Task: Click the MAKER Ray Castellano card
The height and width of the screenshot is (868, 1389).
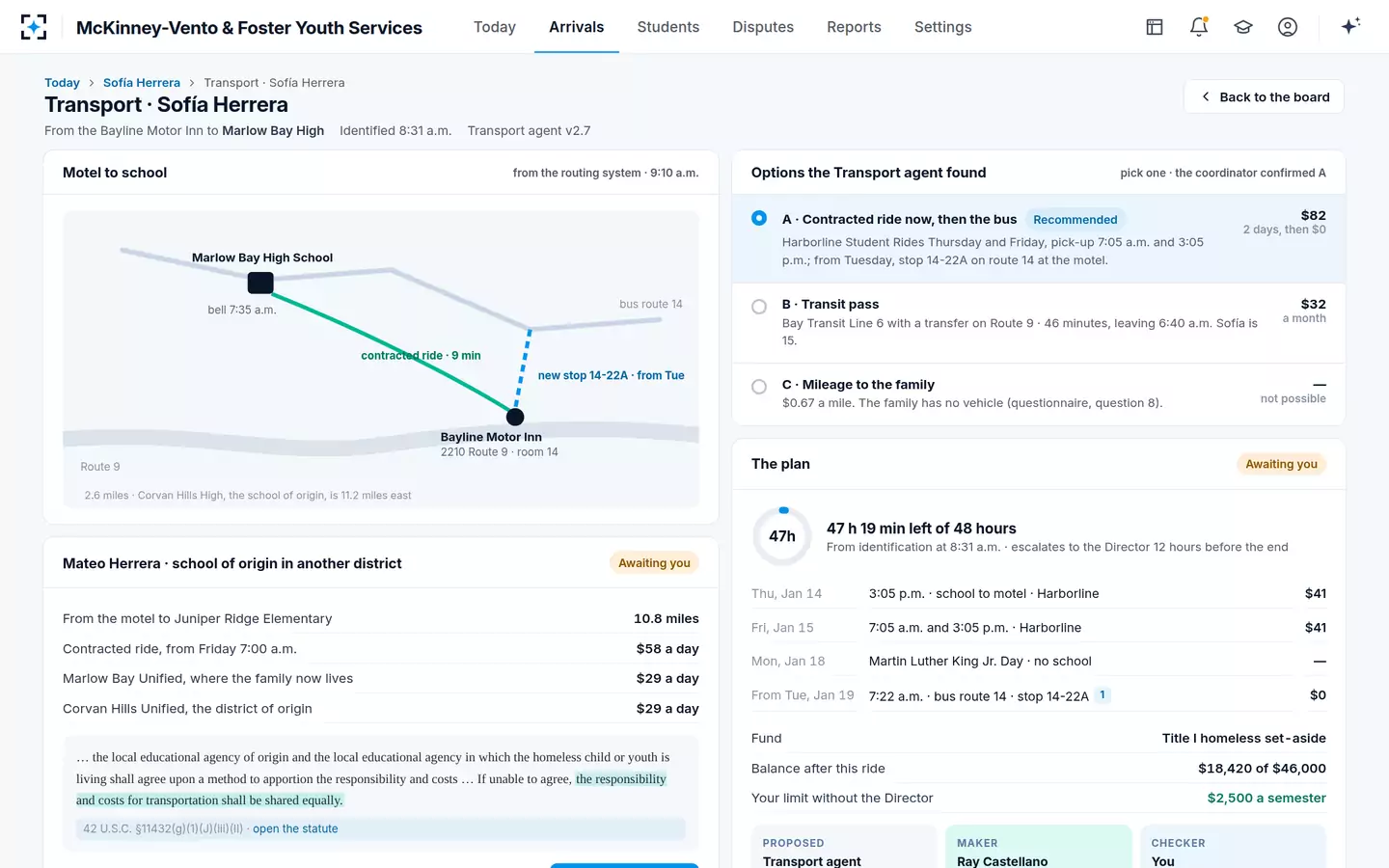Action: (1039, 847)
